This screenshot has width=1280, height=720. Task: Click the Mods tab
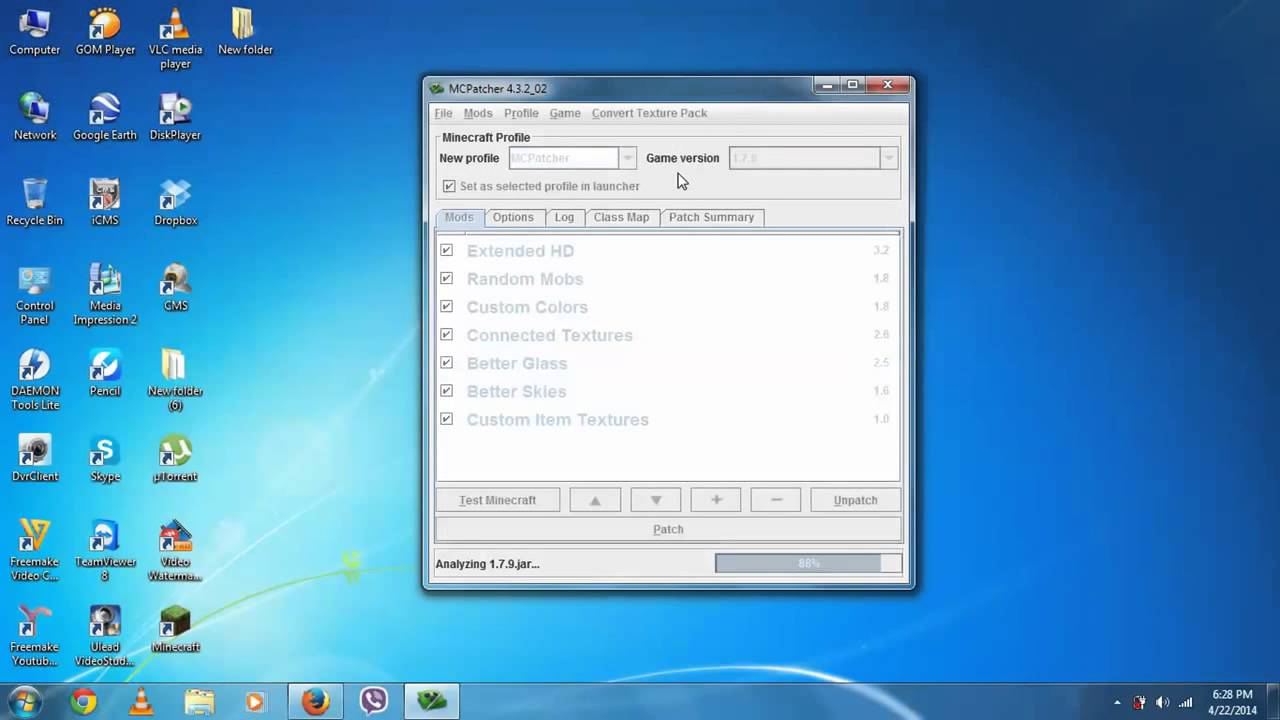point(459,217)
